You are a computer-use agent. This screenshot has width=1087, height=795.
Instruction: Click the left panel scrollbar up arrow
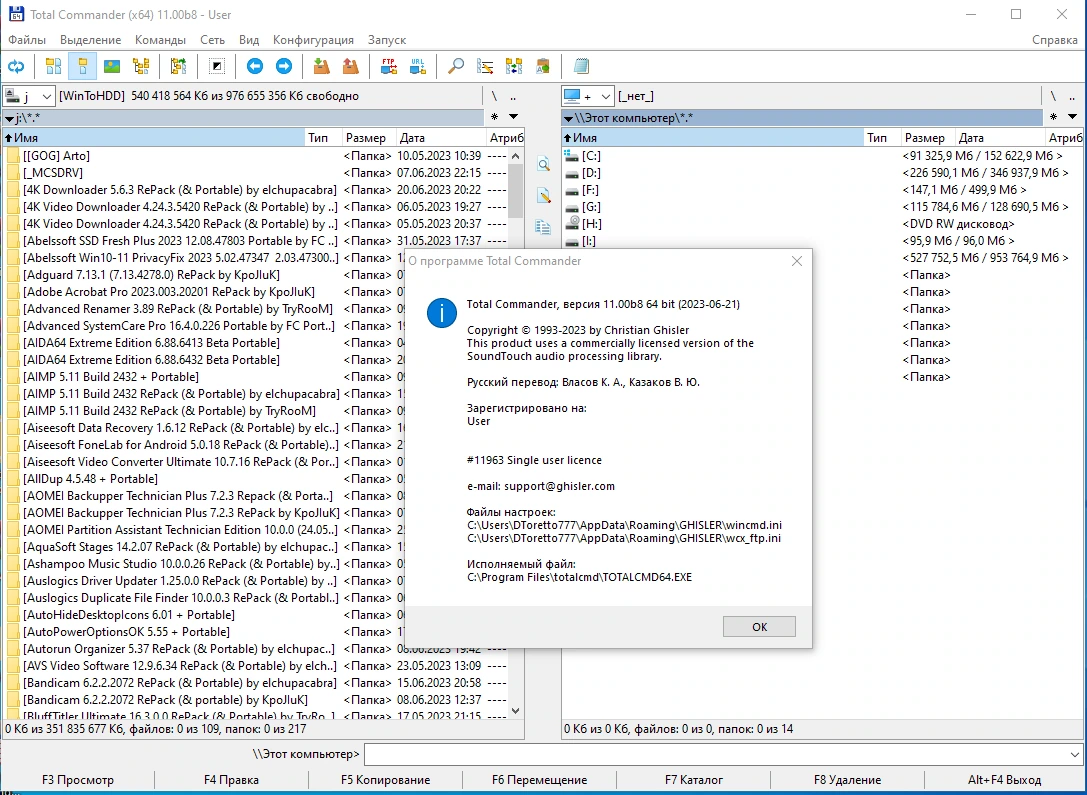click(x=515, y=156)
